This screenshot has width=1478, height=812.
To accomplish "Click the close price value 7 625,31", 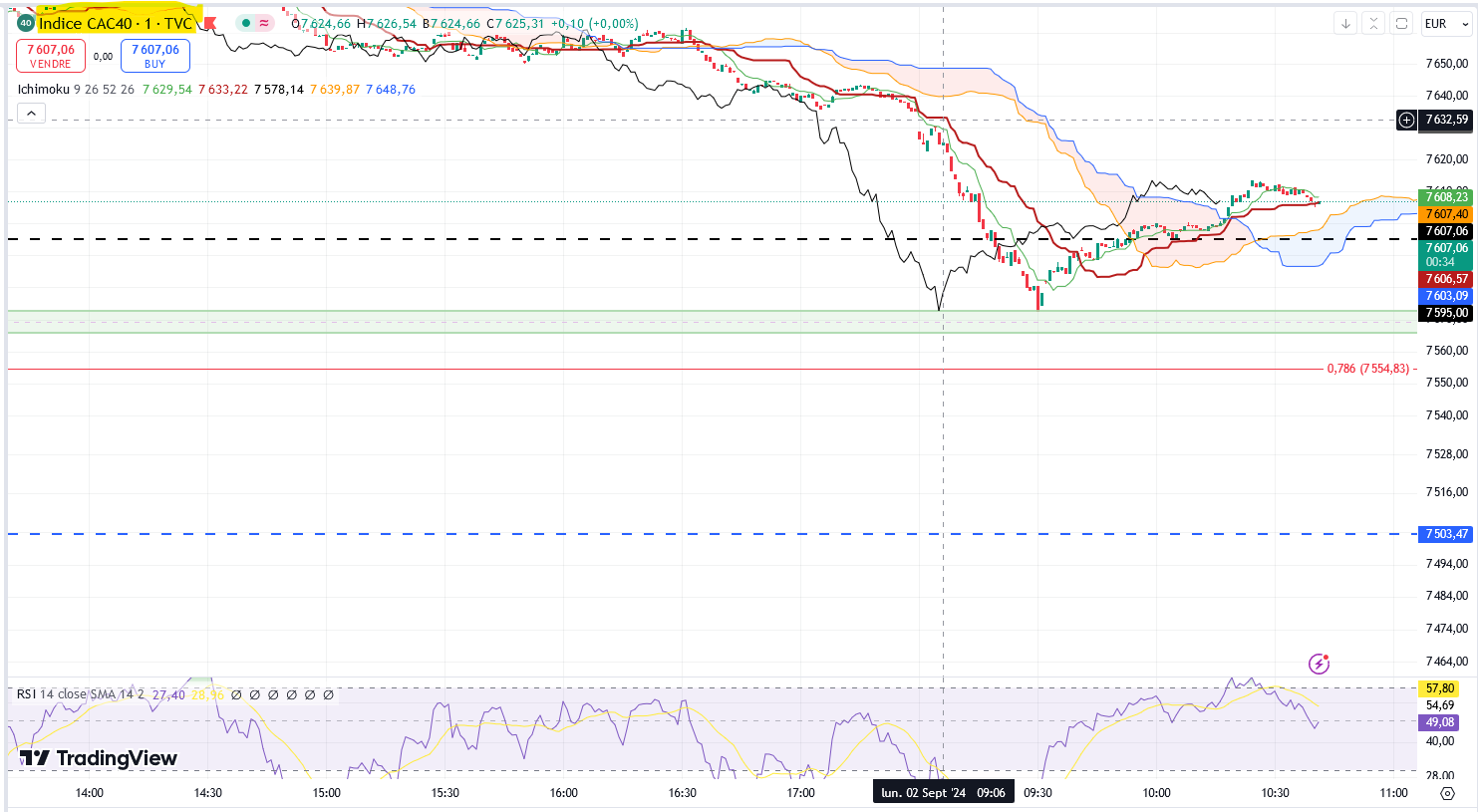I will (x=519, y=24).
